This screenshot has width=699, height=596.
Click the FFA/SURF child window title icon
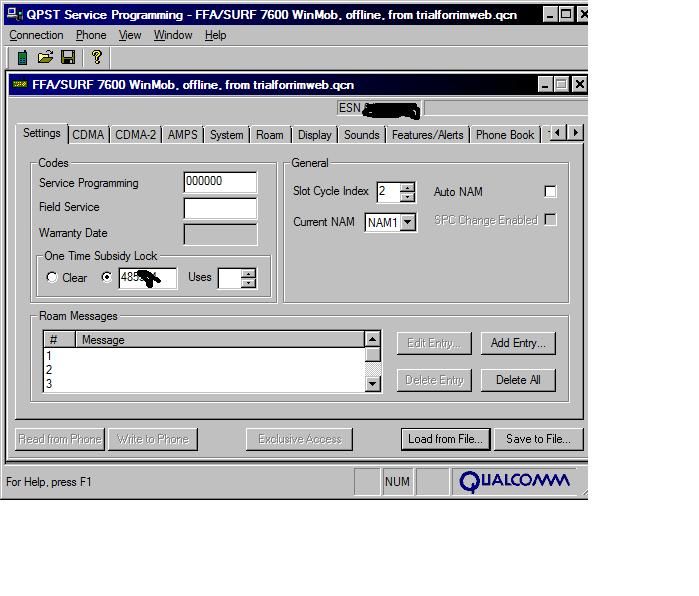coord(20,84)
